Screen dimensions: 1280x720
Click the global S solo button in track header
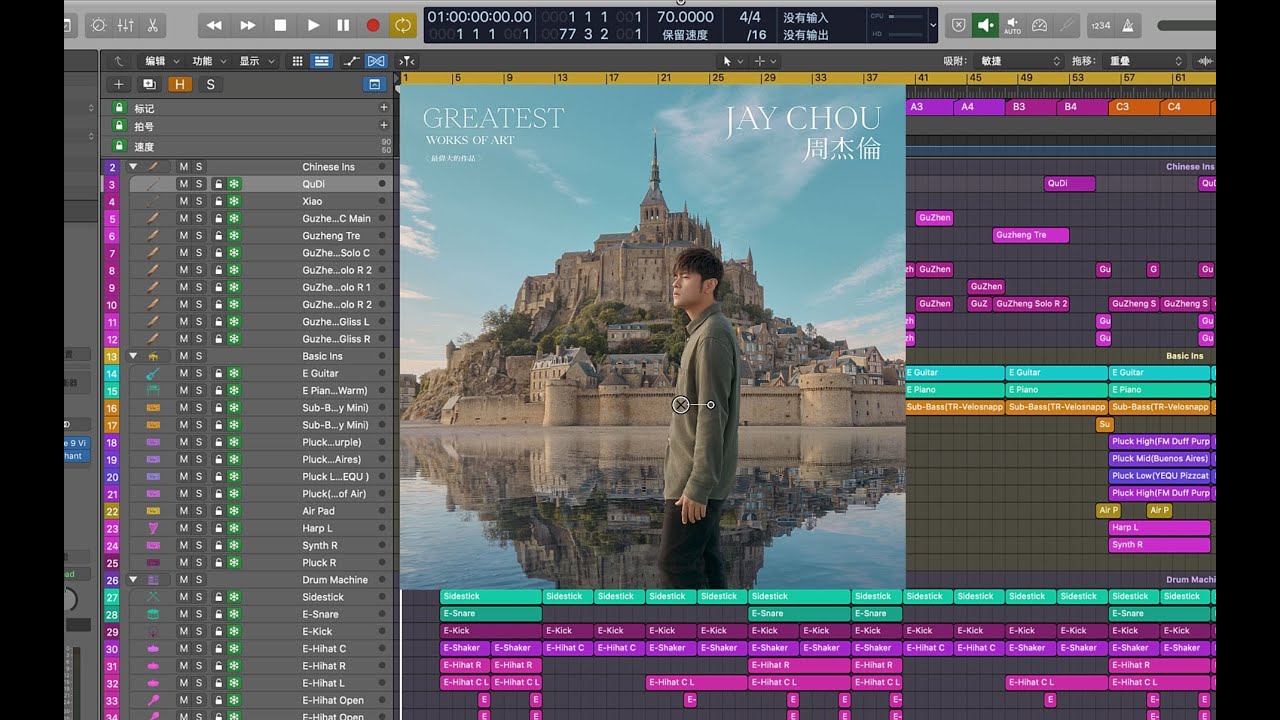click(x=210, y=85)
